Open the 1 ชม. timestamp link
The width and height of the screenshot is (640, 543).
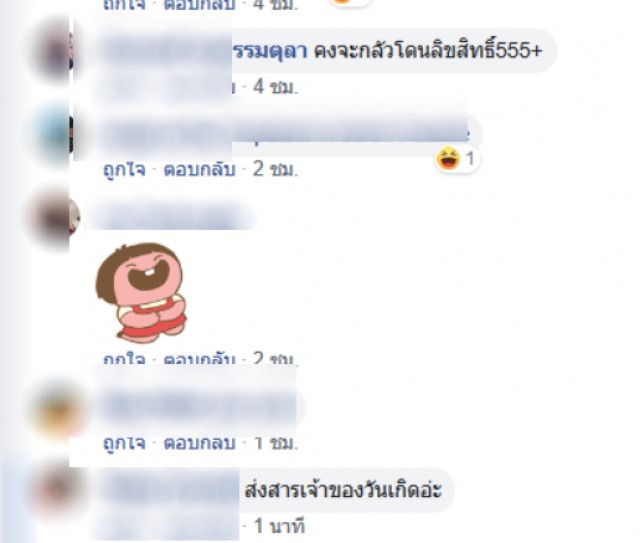[275, 443]
